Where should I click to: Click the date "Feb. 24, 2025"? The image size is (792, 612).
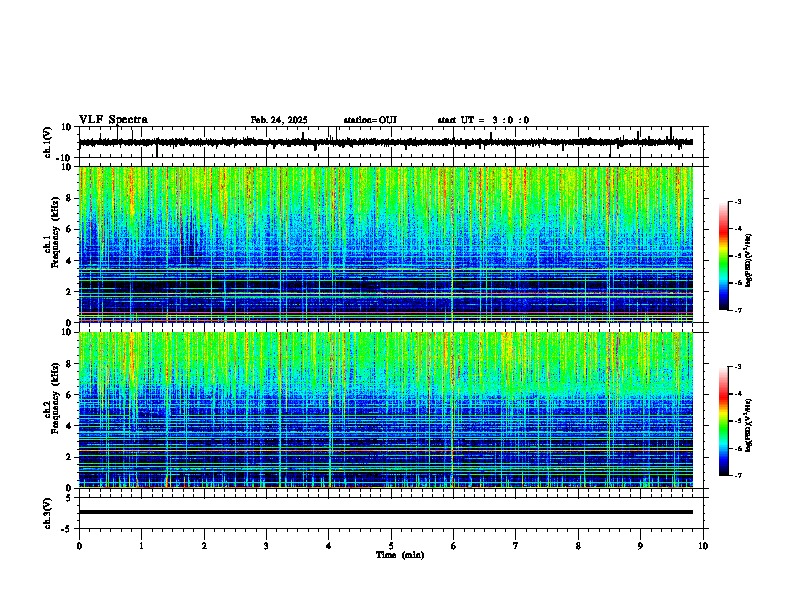(279, 120)
